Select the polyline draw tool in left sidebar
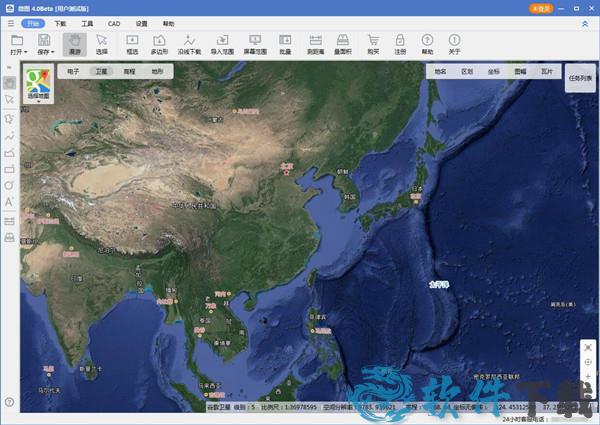 point(10,136)
